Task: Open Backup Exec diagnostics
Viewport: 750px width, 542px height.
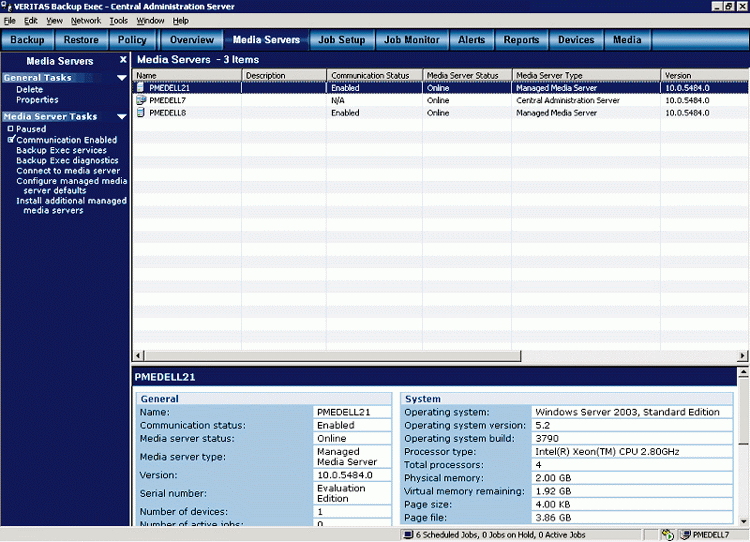Action: pos(67,160)
